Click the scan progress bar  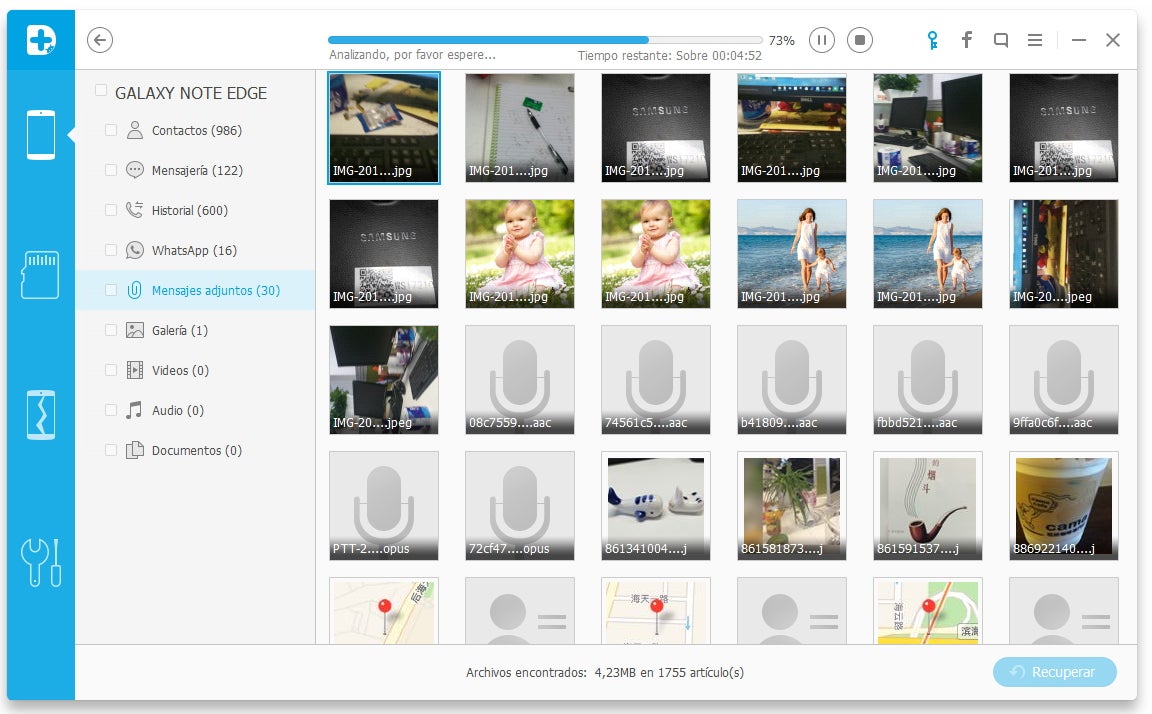tap(546, 40)
